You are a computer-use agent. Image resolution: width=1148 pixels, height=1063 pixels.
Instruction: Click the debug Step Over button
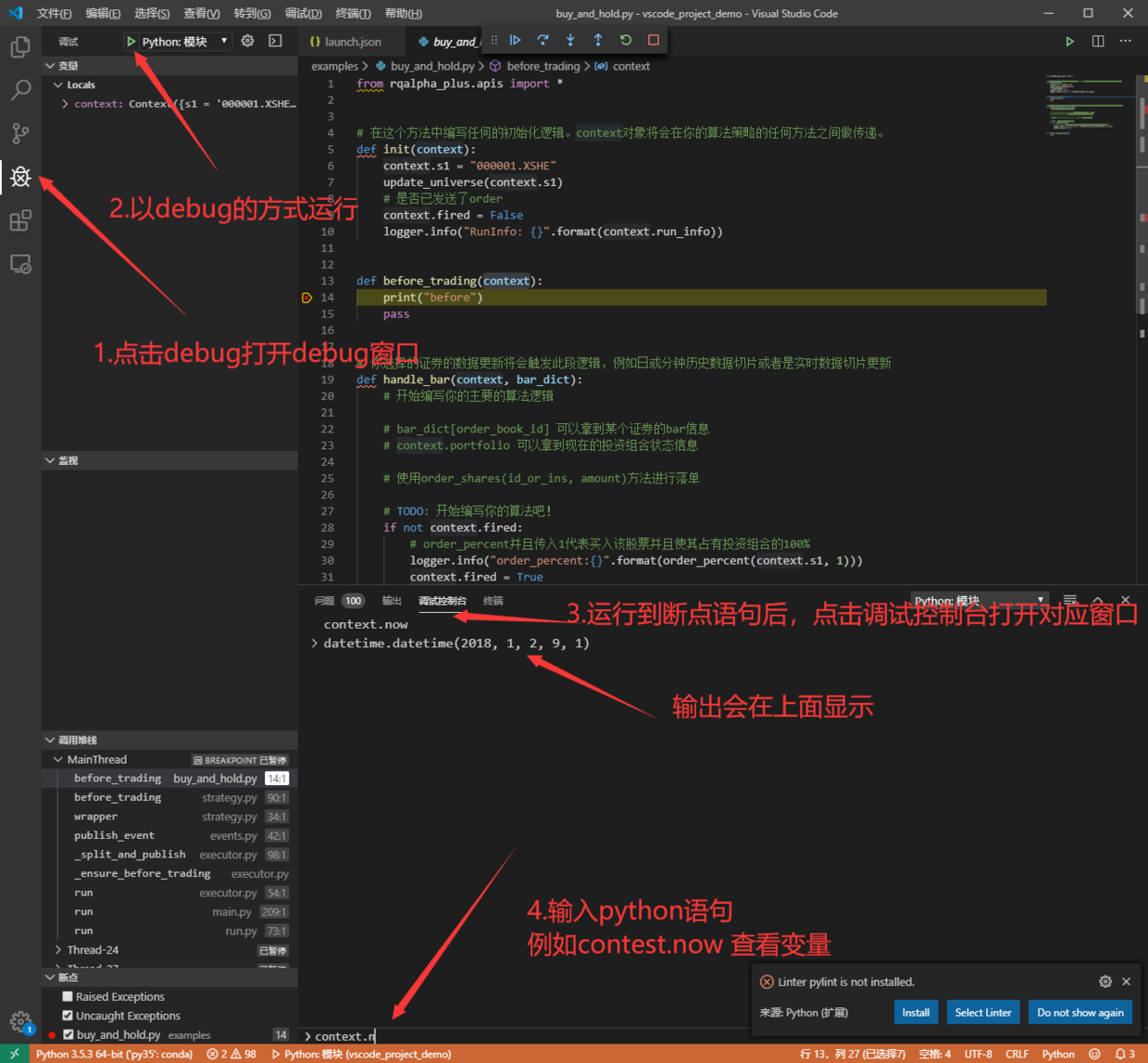(x=543, y=40)
